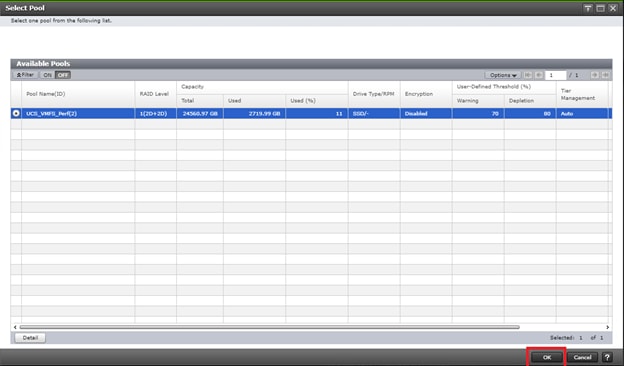This screenshot has height=366, width=624.
Task: Sort by Total capacity column header
Action: click(x=200, y=101)
